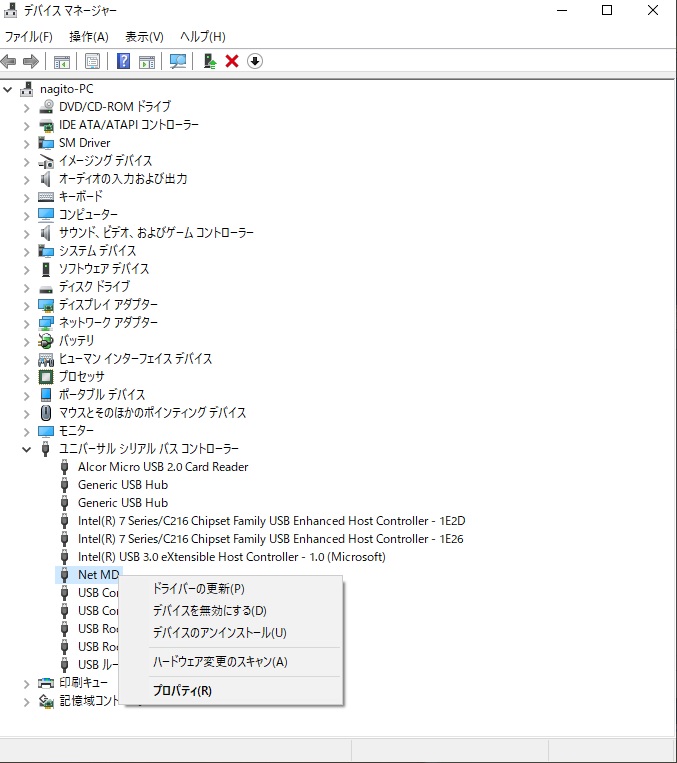Select the 印刷キュー printer icon
Screen dimensions: 677x763
pyautogui.click(x=46, y=683)
